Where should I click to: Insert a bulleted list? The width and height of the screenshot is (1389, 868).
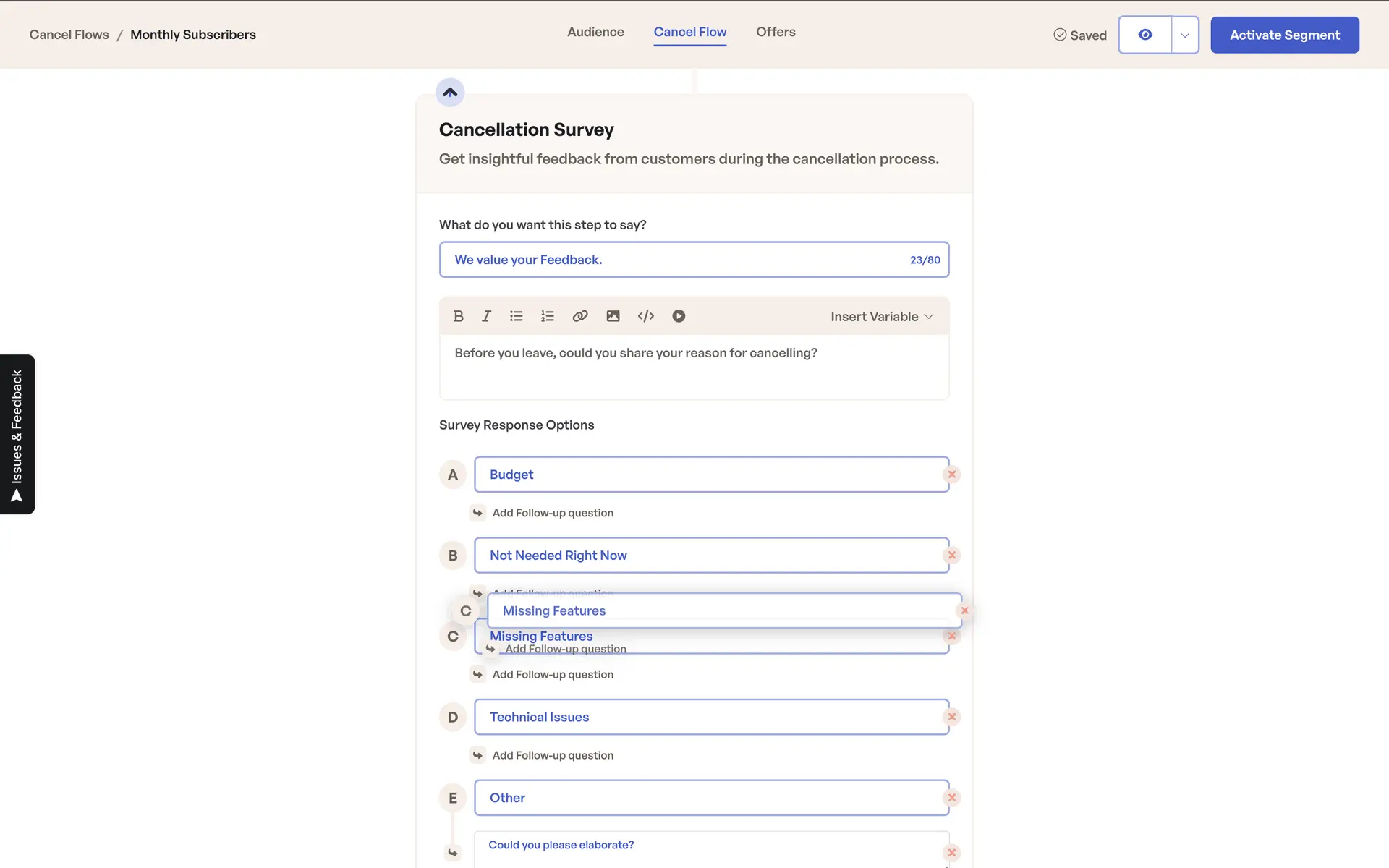pos(516,316)
